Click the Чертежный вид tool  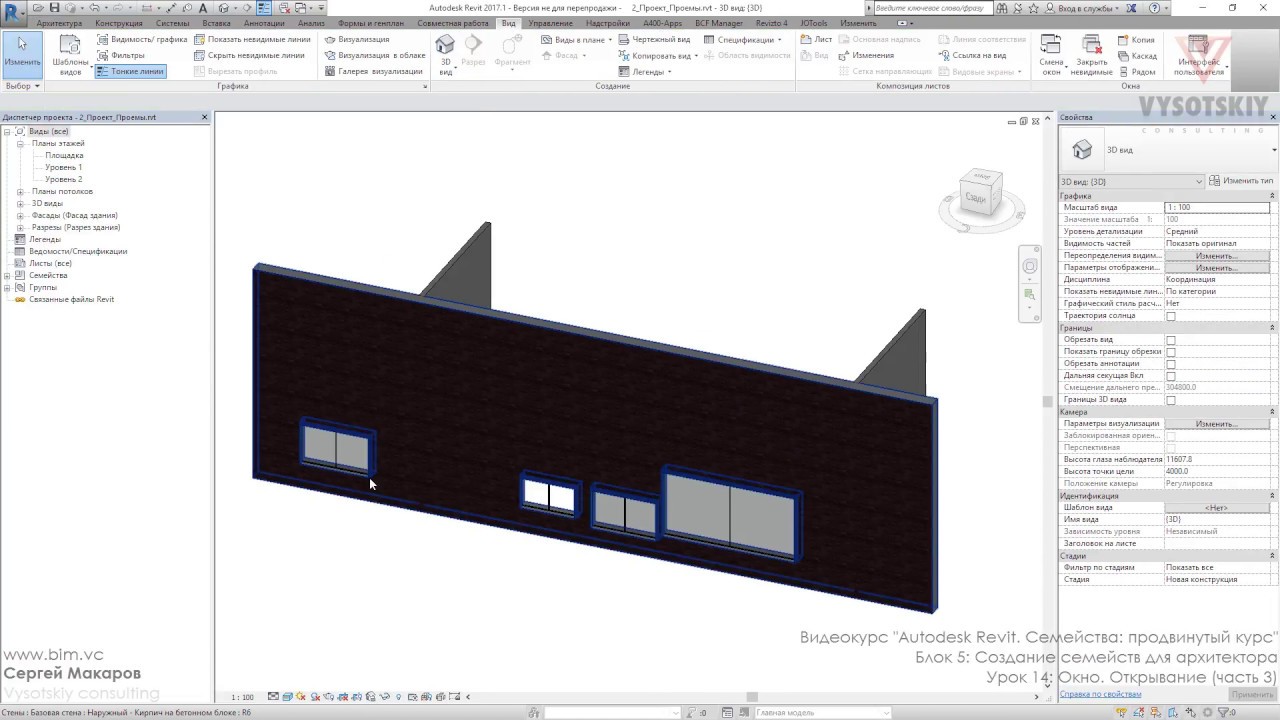point(654,40)
